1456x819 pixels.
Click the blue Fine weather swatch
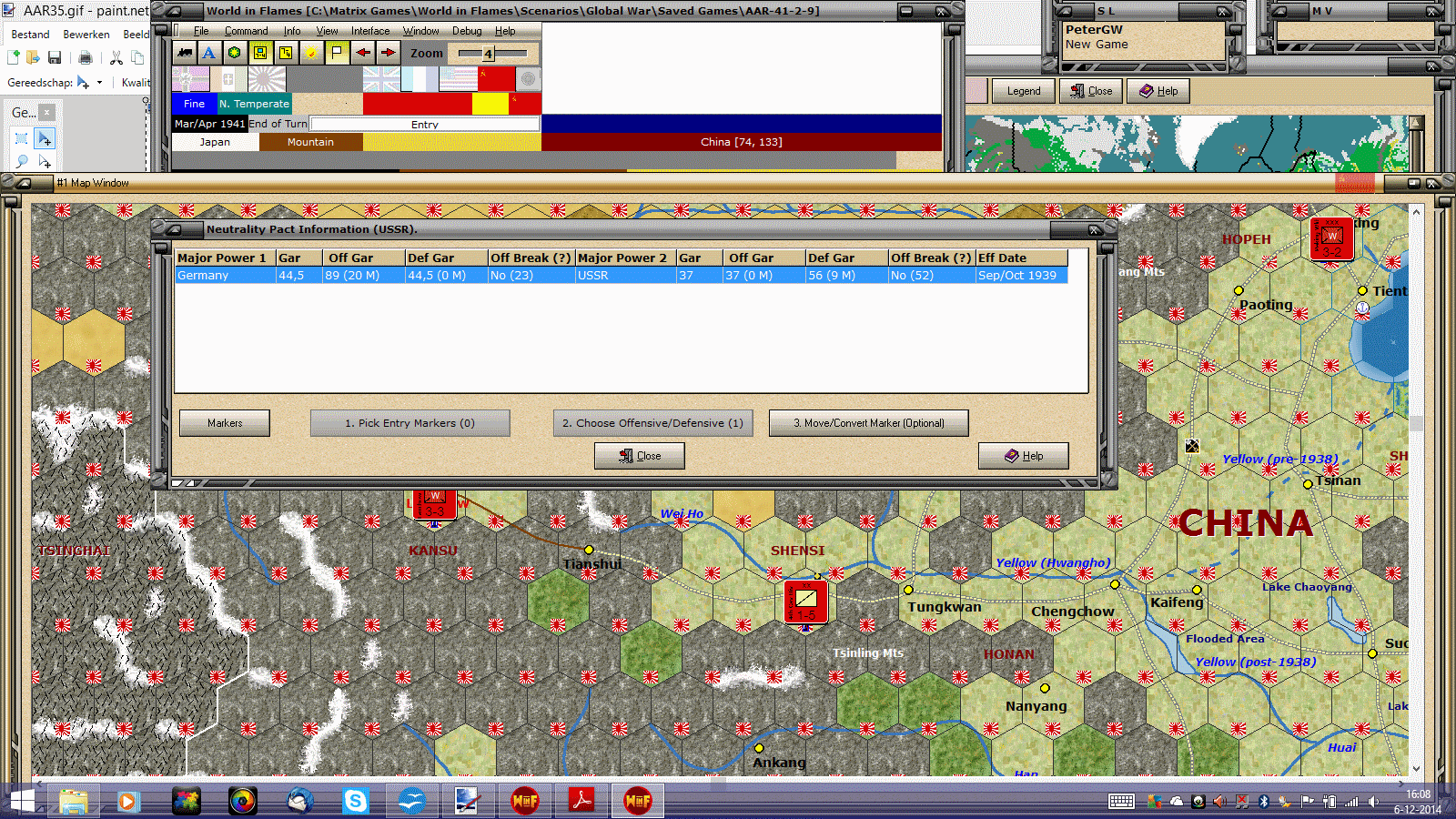point(194,104)
